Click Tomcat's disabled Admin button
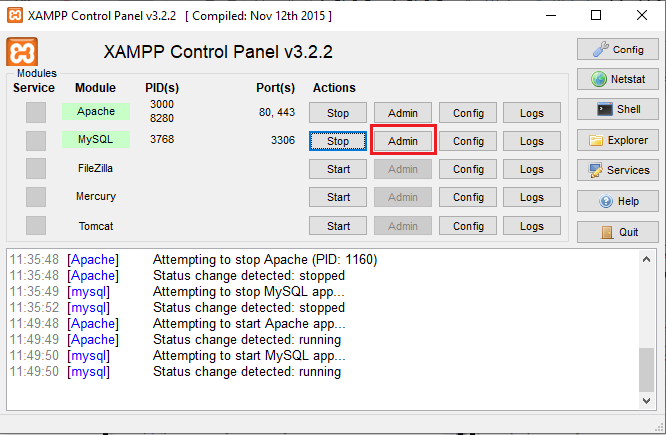This screenshot has width=666, height=435. [x=403, y=226]
